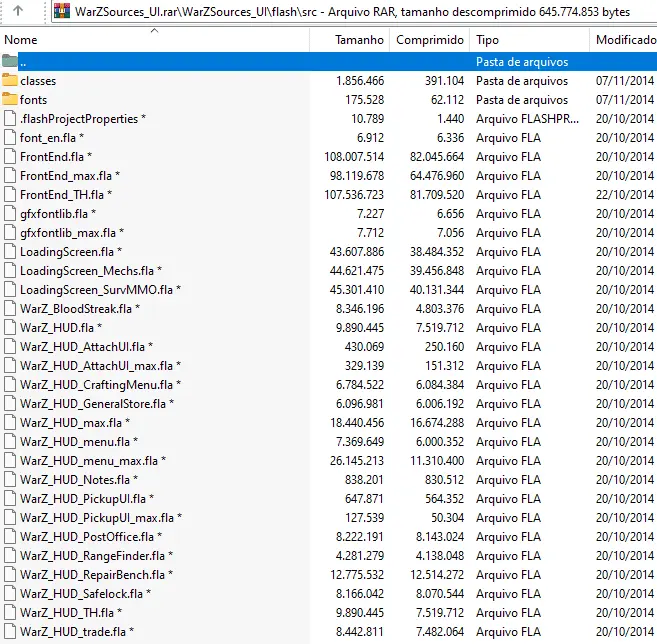The image size is (657, 644).
Task: Click date 22/10/2014 of FrontEnd_TH.fla
Action: [x=625, y=194]
